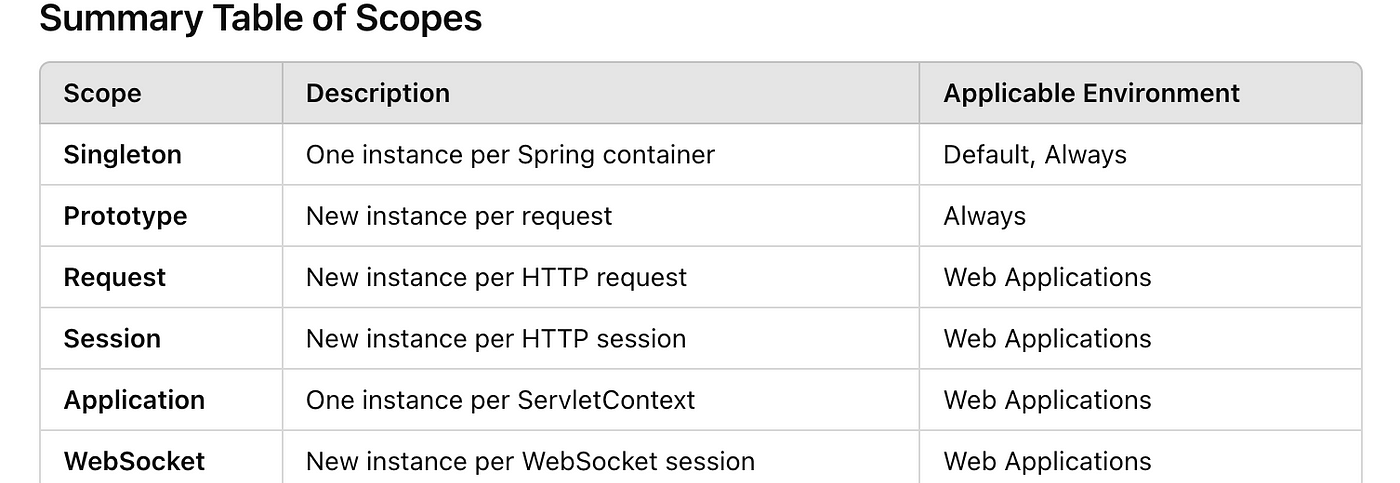
Task: Select 'New instance per request' description
Action: click(x=459, y=216)
